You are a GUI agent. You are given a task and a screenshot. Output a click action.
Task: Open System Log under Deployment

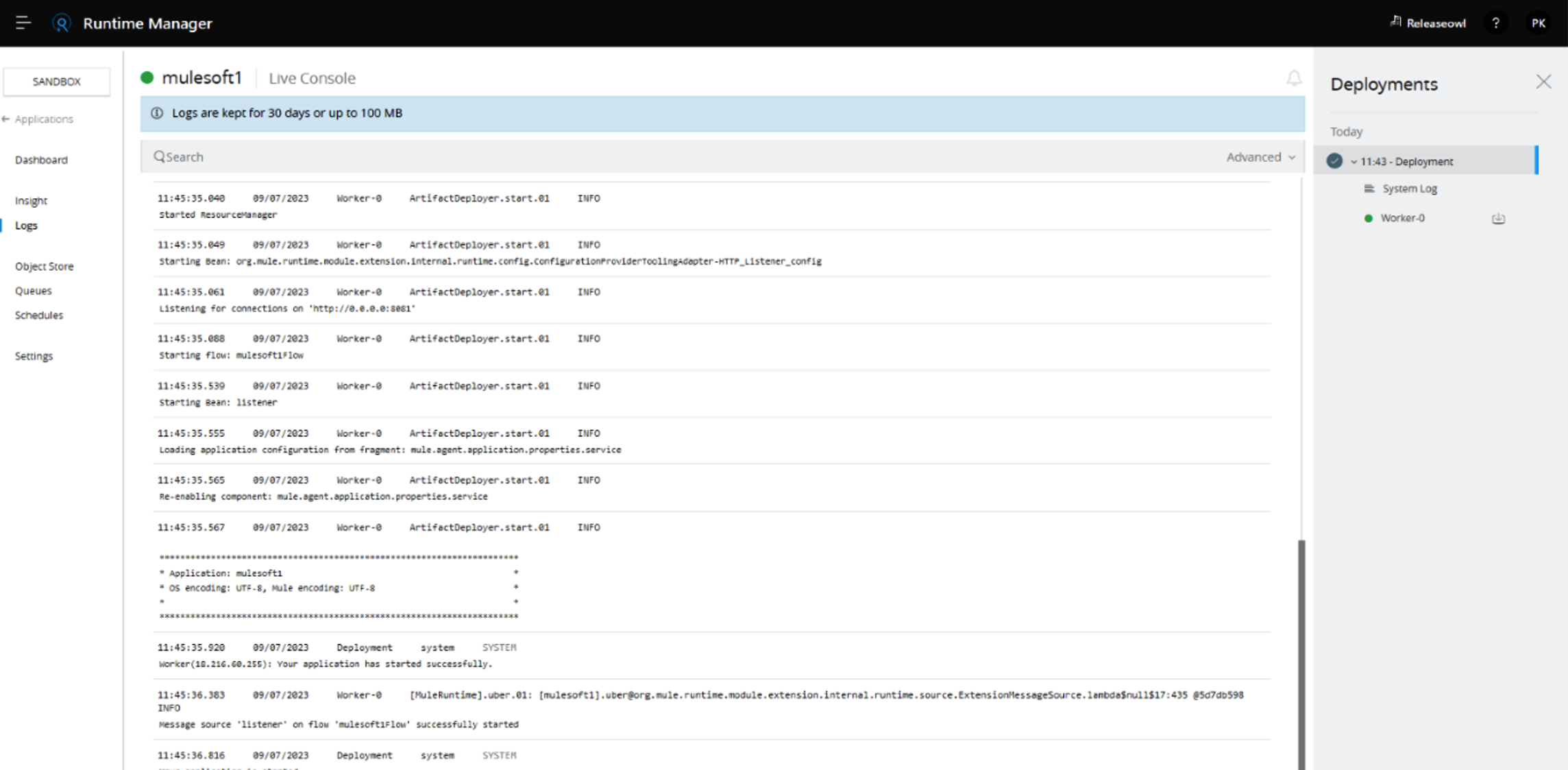point(1410,189)
